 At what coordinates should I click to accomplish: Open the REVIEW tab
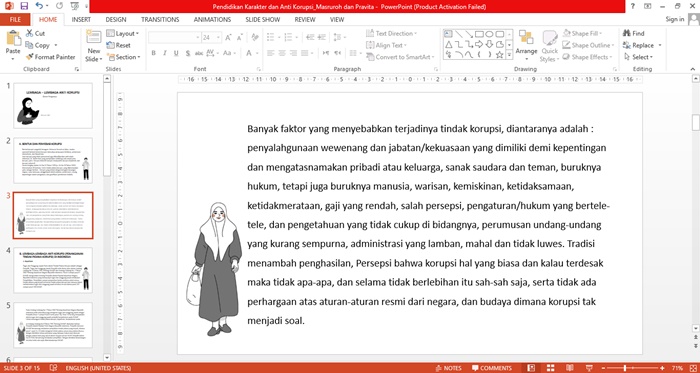305,20
